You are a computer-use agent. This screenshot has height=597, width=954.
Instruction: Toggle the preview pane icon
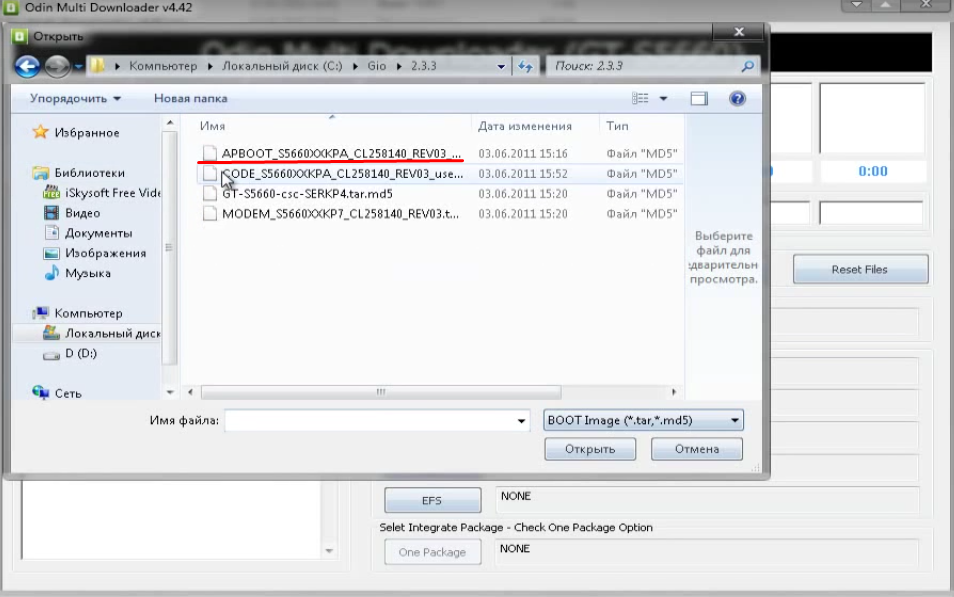699,99
